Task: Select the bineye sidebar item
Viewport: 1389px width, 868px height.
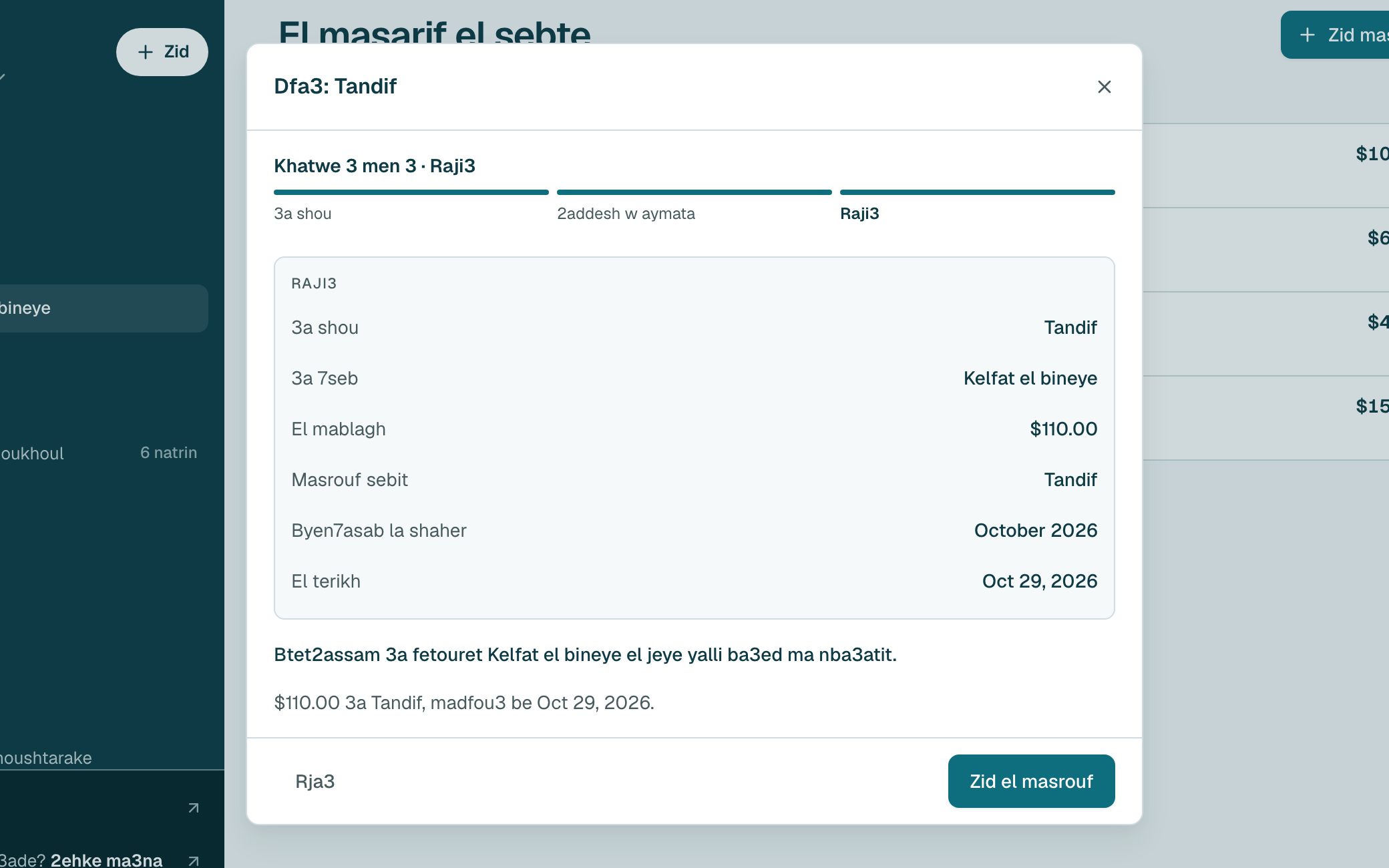Action: 99,308
